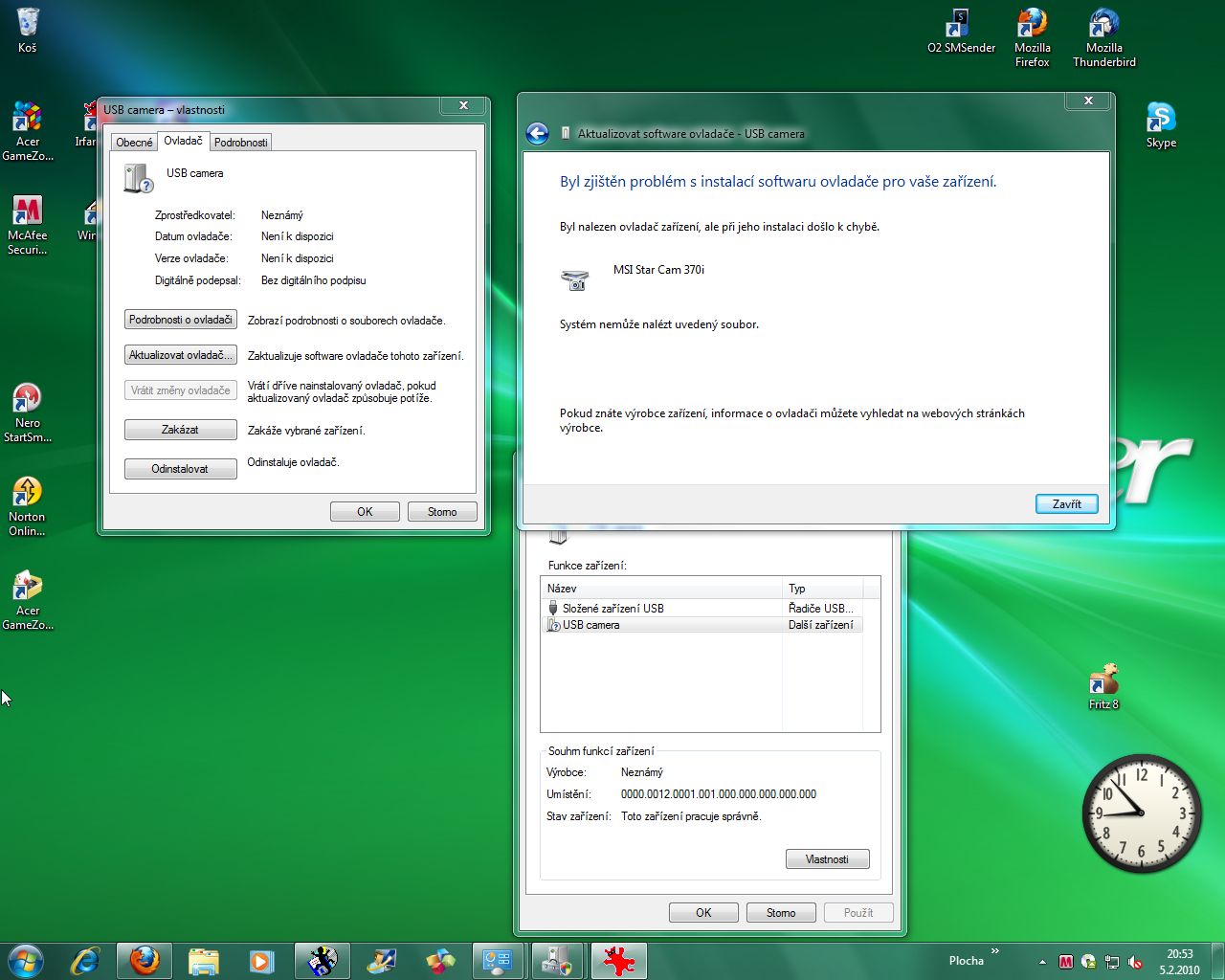This screenshot has height=980, width=1225.
Task: Switch to the Obecné tab
Action: click(134, 143)
